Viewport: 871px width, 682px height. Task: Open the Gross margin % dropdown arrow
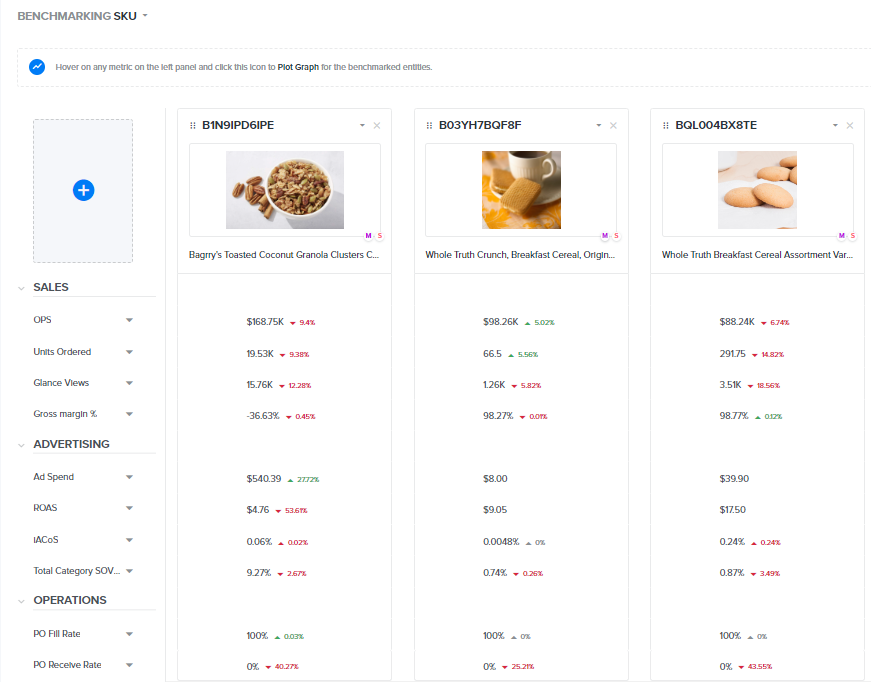129,414
